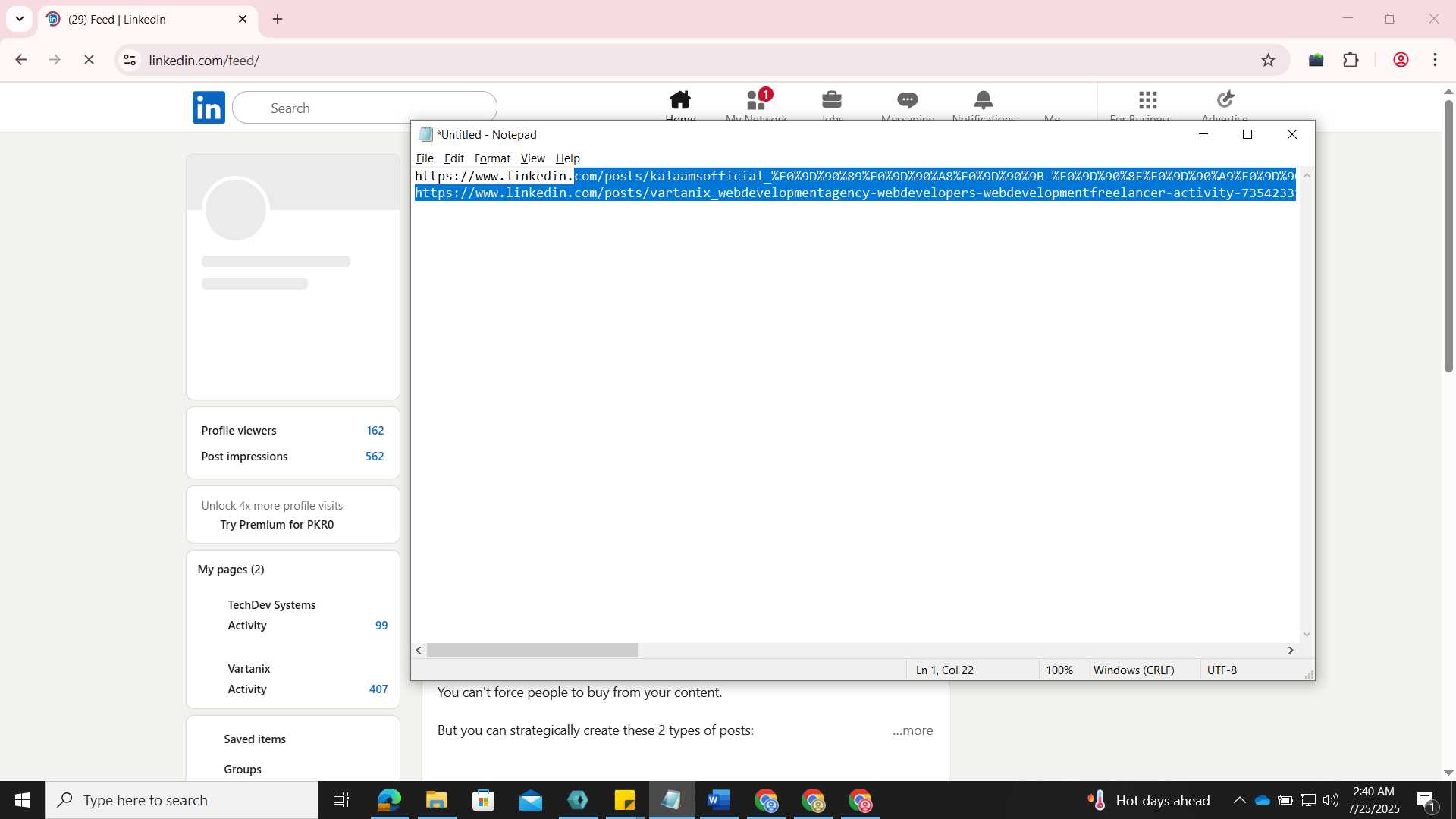Click the Hot days ahead weather widget
This screenshot has width=1456, height=819.
pos(1149,800)
